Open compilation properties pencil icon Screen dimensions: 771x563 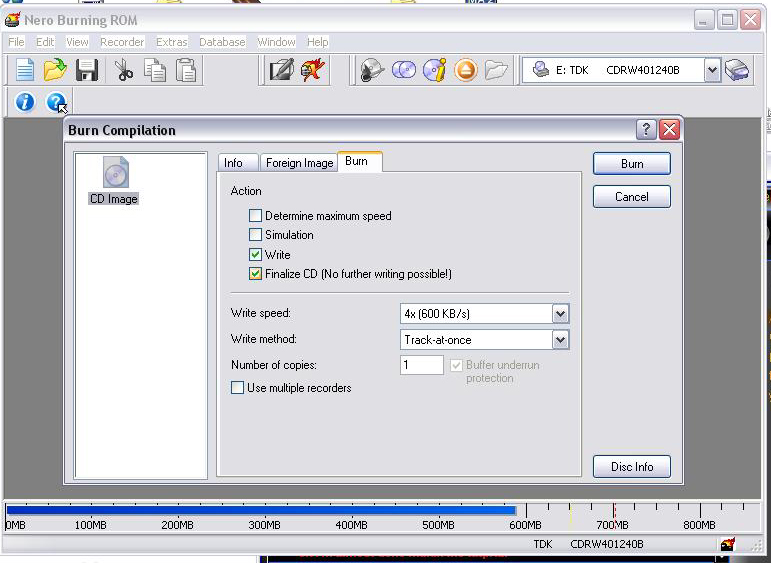click(282, 70)
